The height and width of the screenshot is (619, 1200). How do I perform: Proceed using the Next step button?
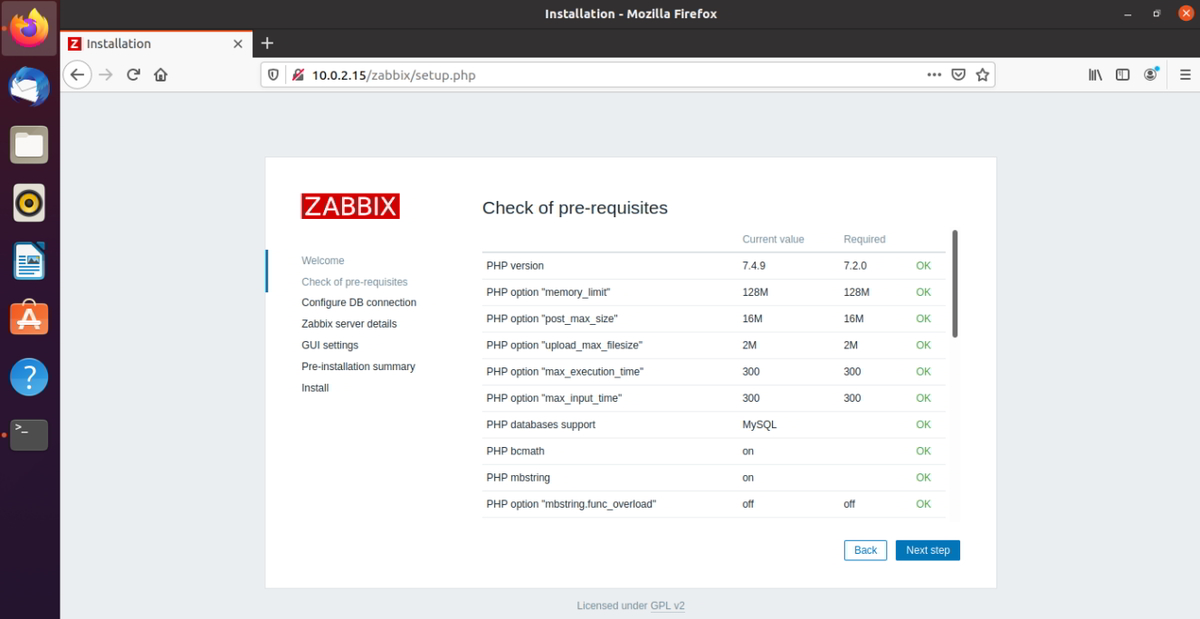pos(927,550)
